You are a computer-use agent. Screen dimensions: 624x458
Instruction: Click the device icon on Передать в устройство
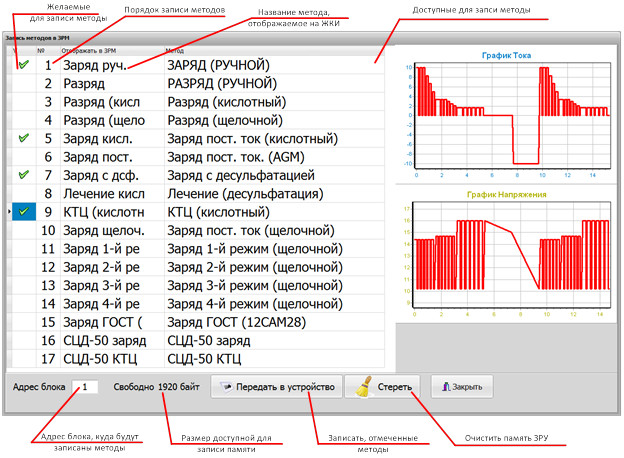click(x=226, y=387)
